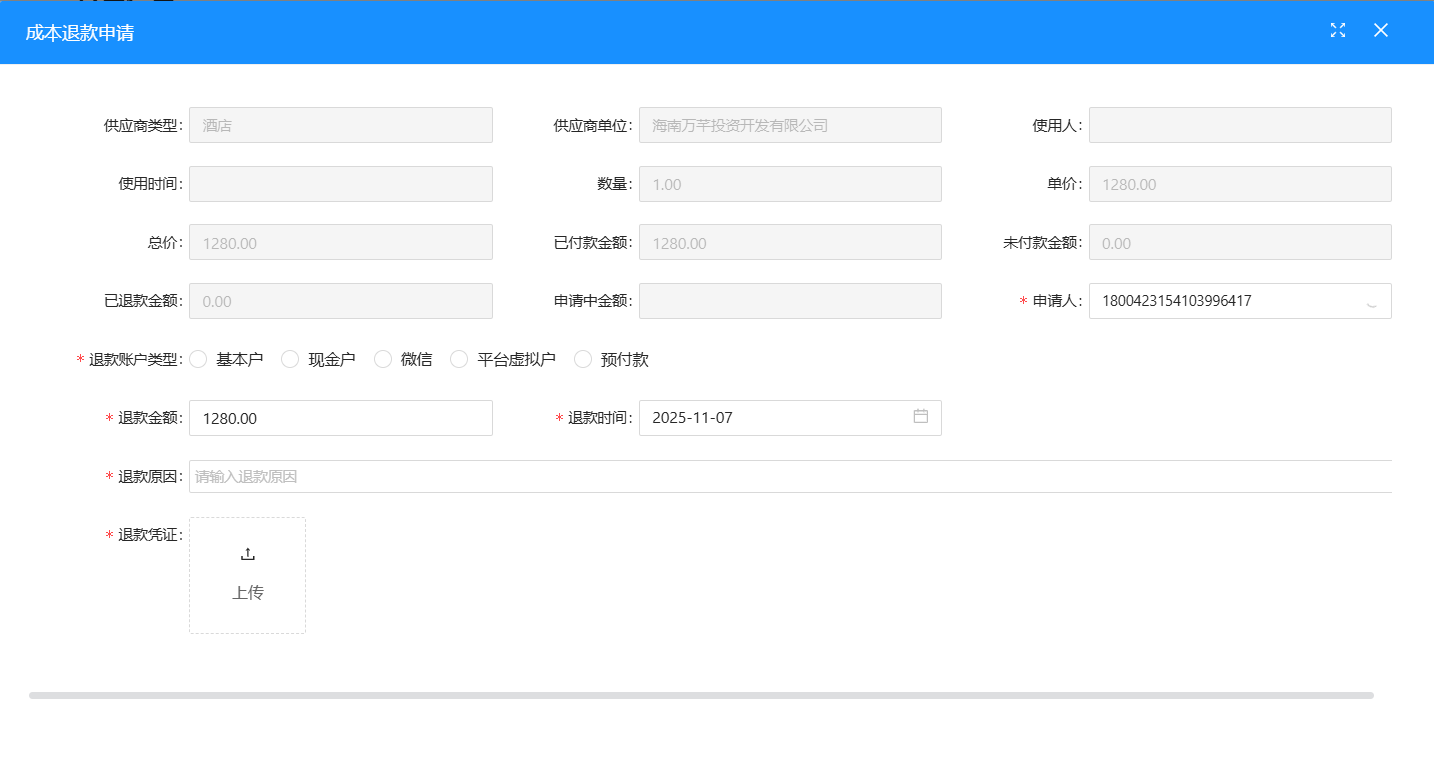Image resolution: width=1434 pixels, height=765 pixels.
Task: Select 平台虚拟户 refund account type
Action: [458, 359]
